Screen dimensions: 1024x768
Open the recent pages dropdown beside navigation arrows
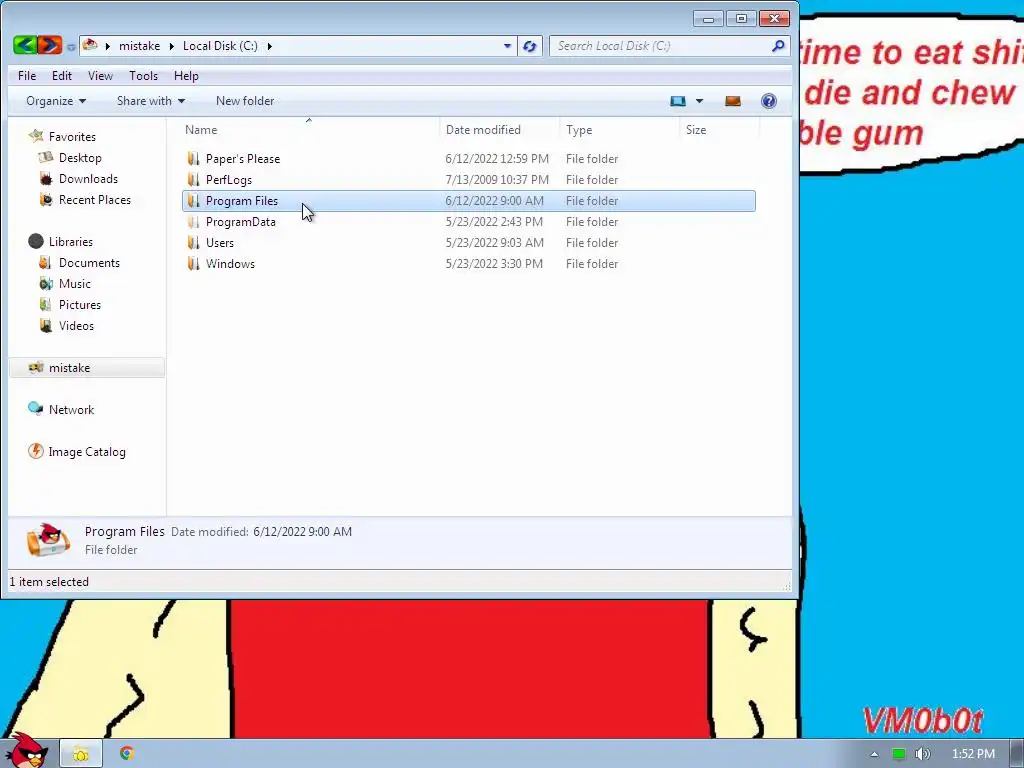71,47
